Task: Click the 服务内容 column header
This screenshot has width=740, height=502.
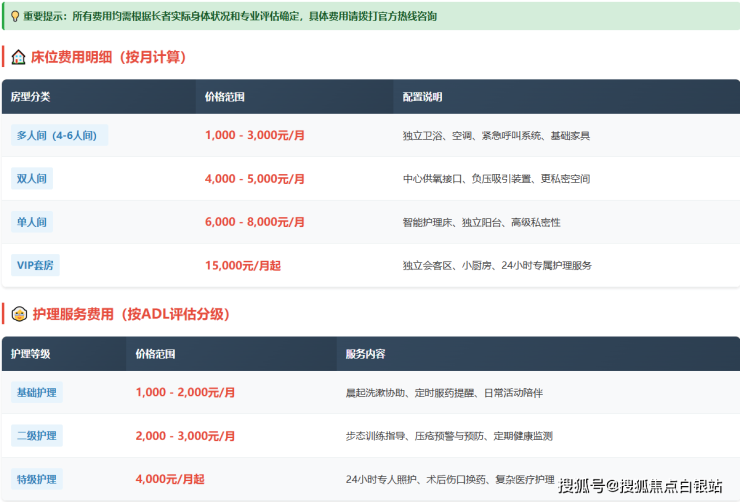Action: coord(365,354)
